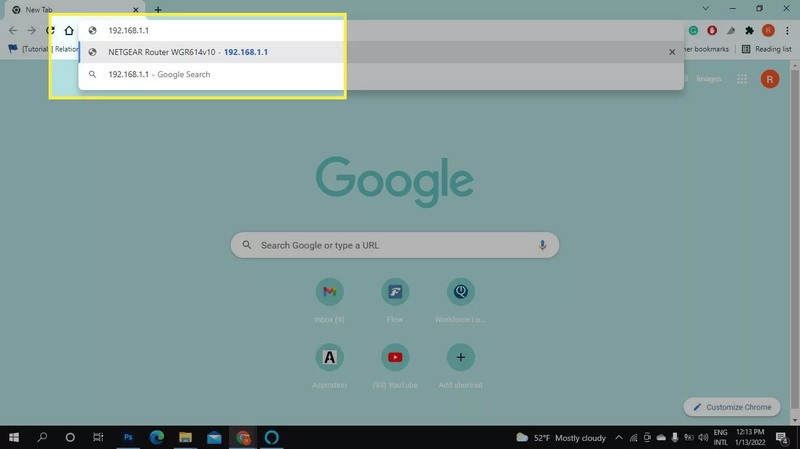Click Customize Chrome button

click(732, 407)
